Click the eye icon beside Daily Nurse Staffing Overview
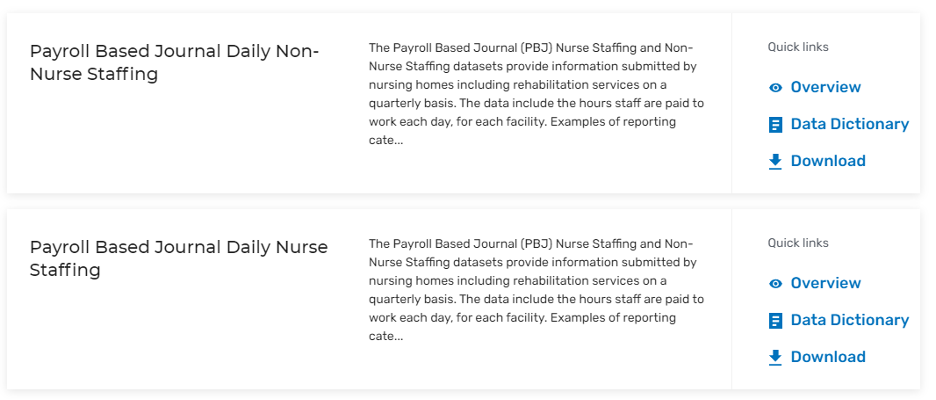This screenshot has width=936, height=400. pos(775,284)
